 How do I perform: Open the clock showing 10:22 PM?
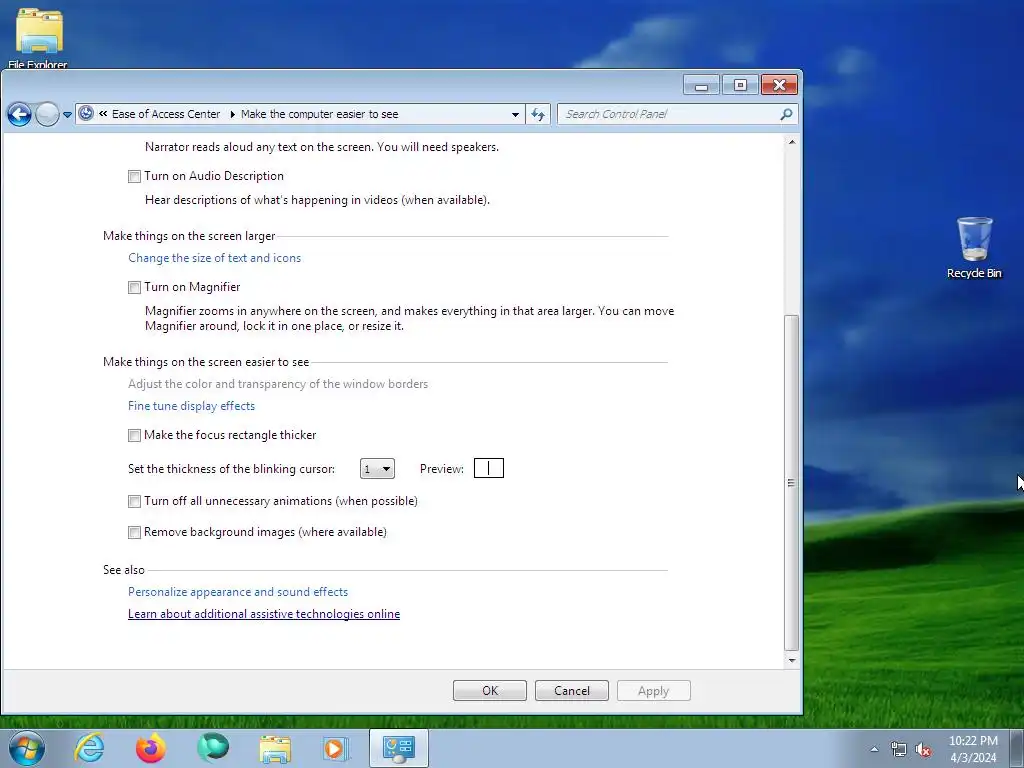[x=973, y=749]
